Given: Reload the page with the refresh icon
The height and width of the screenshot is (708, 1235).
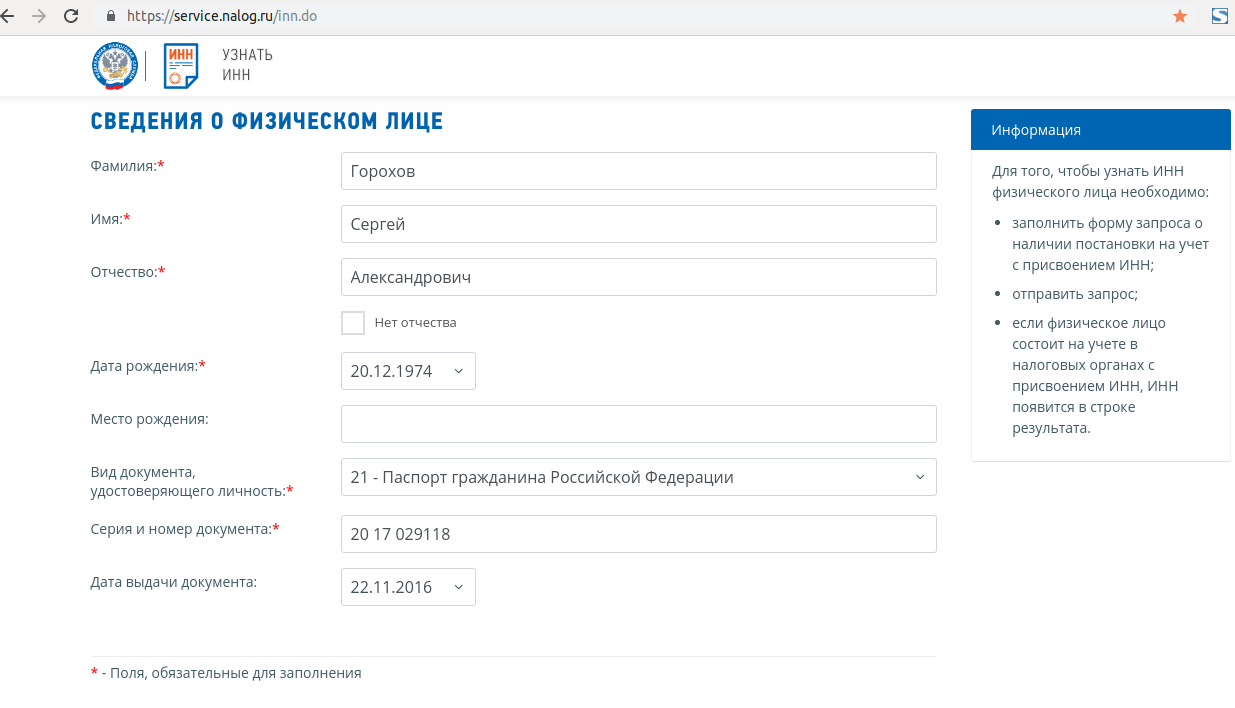Looking at the screenshot, I should click(x=71, y=16).
